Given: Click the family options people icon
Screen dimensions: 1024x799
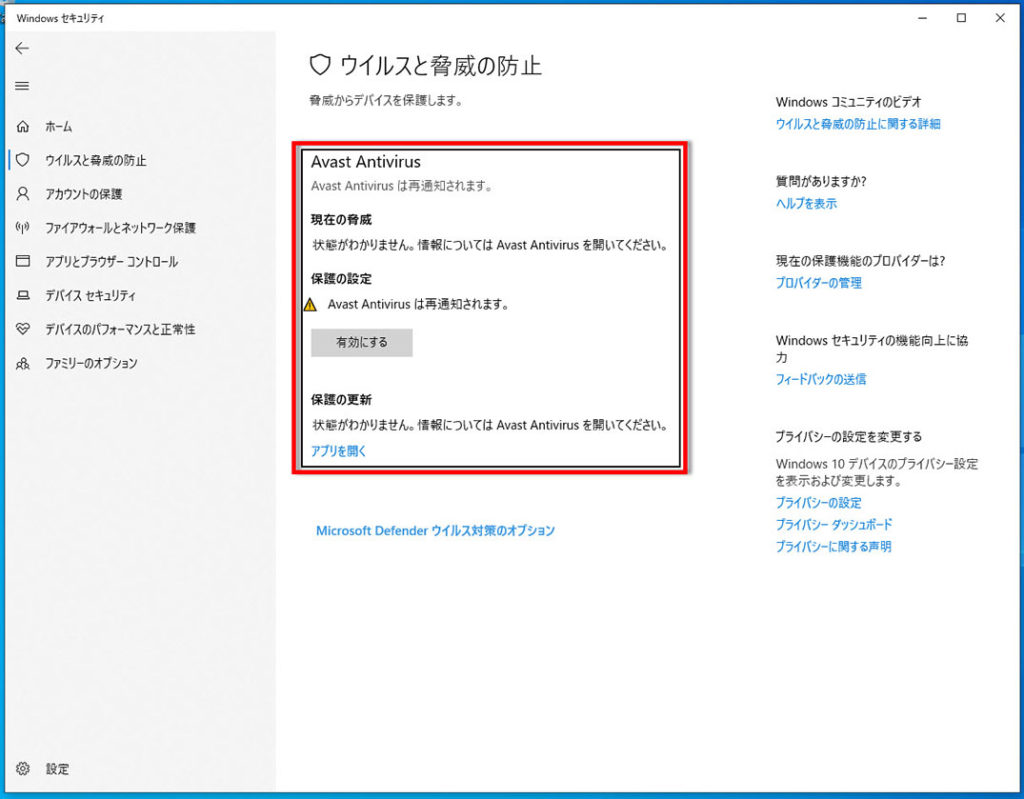Looking at the screenshot, I should point(23,363).
